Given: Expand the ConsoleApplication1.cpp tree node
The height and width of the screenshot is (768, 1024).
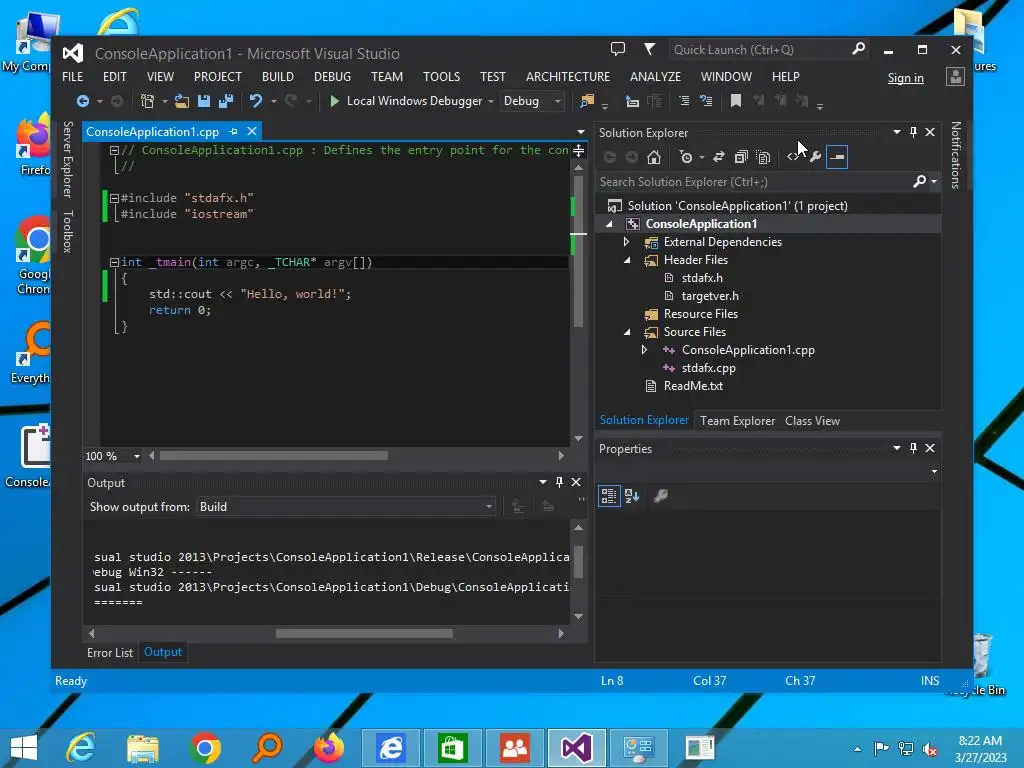Looking at the screenshot, I should coord(645,350).
